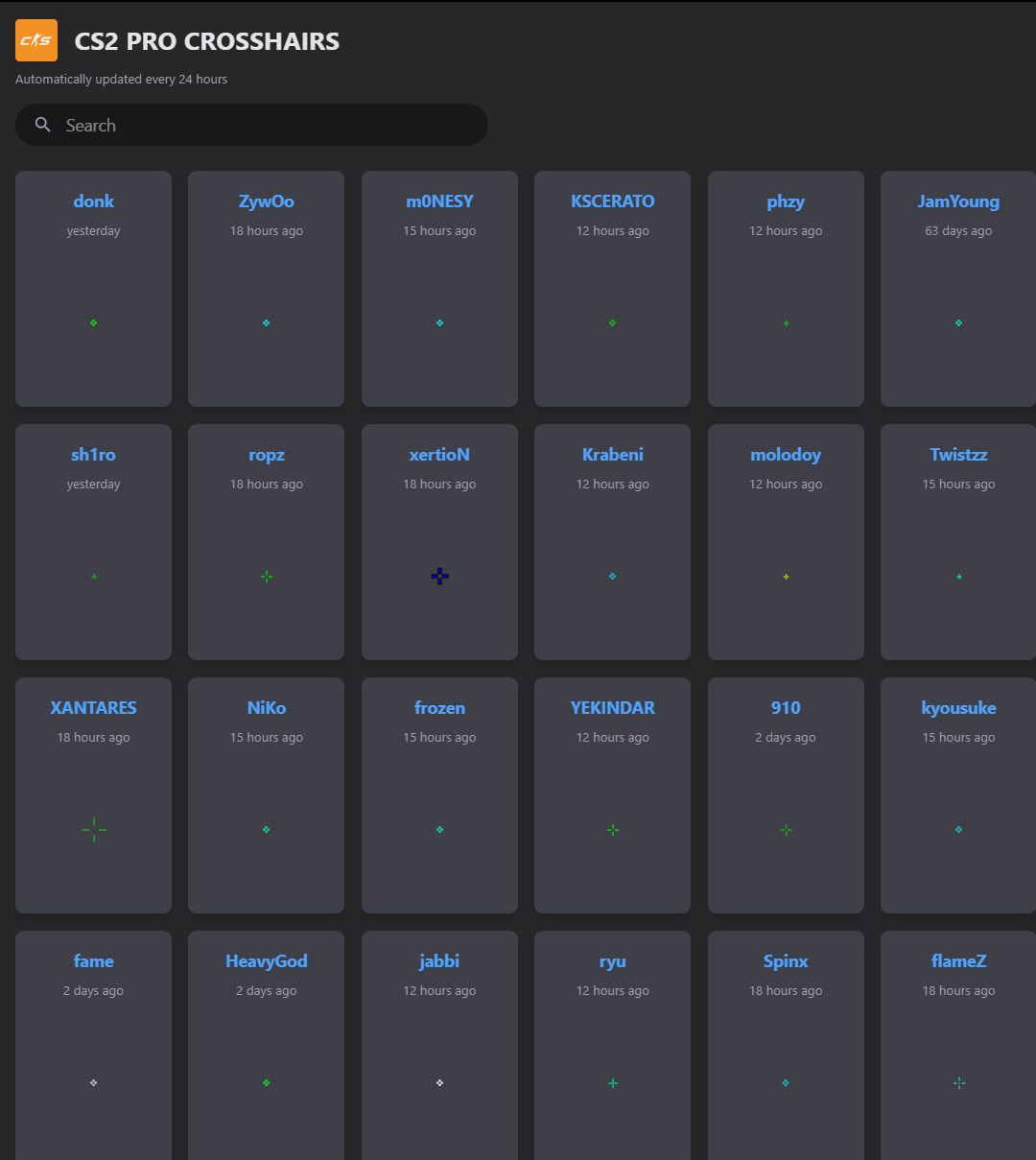
Task: Click "15 hours ago" under Twistzz
Action: (958, 485)
